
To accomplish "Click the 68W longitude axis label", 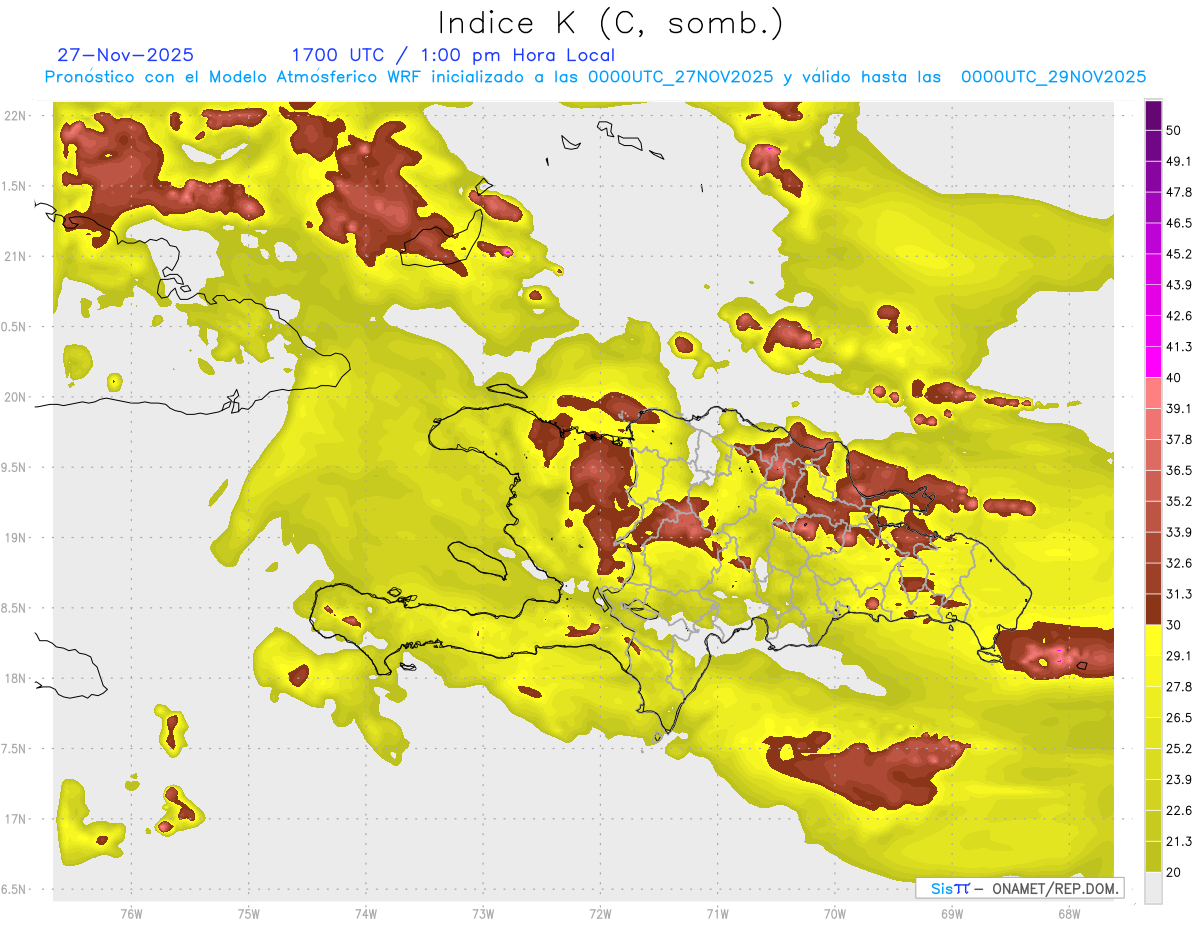I will click(1068, 913).
